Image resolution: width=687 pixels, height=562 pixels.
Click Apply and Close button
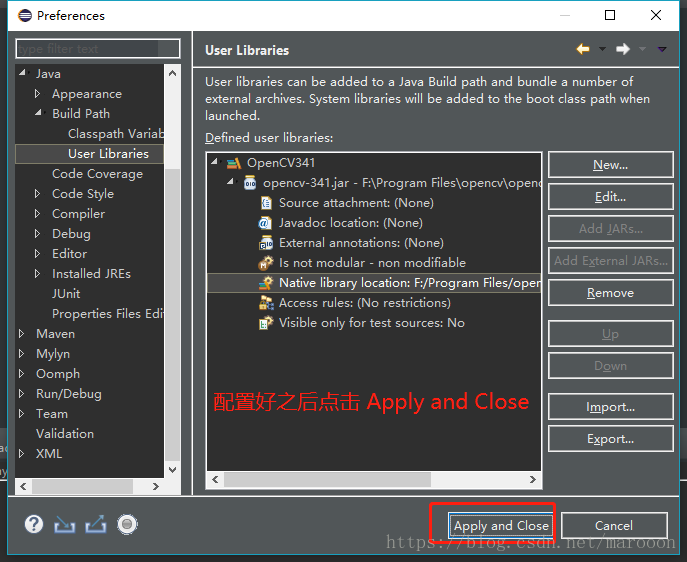501,525
